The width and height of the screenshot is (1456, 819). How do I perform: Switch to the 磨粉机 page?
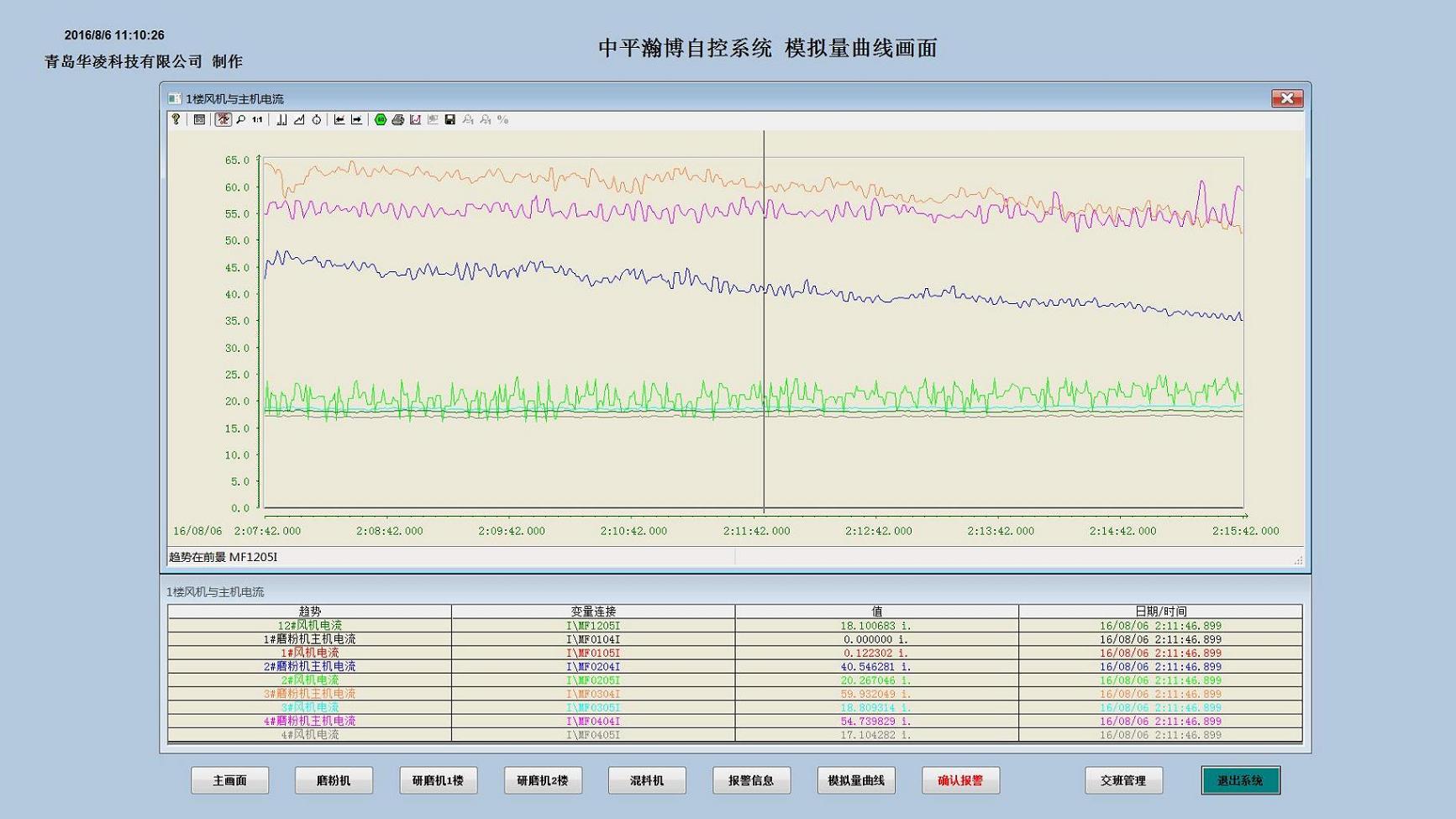(x=334, y=780)
